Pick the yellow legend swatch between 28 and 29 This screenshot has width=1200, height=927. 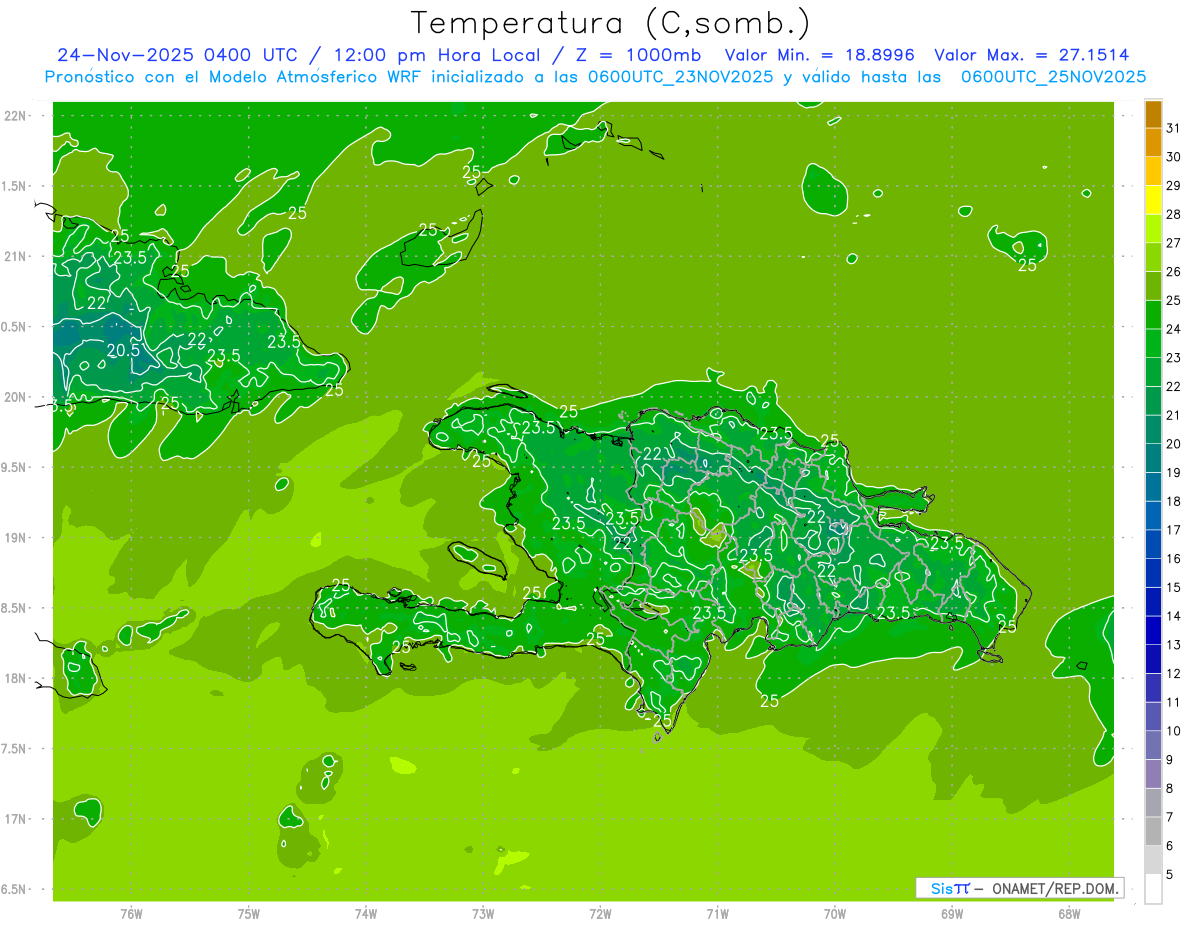point(1153,200)
